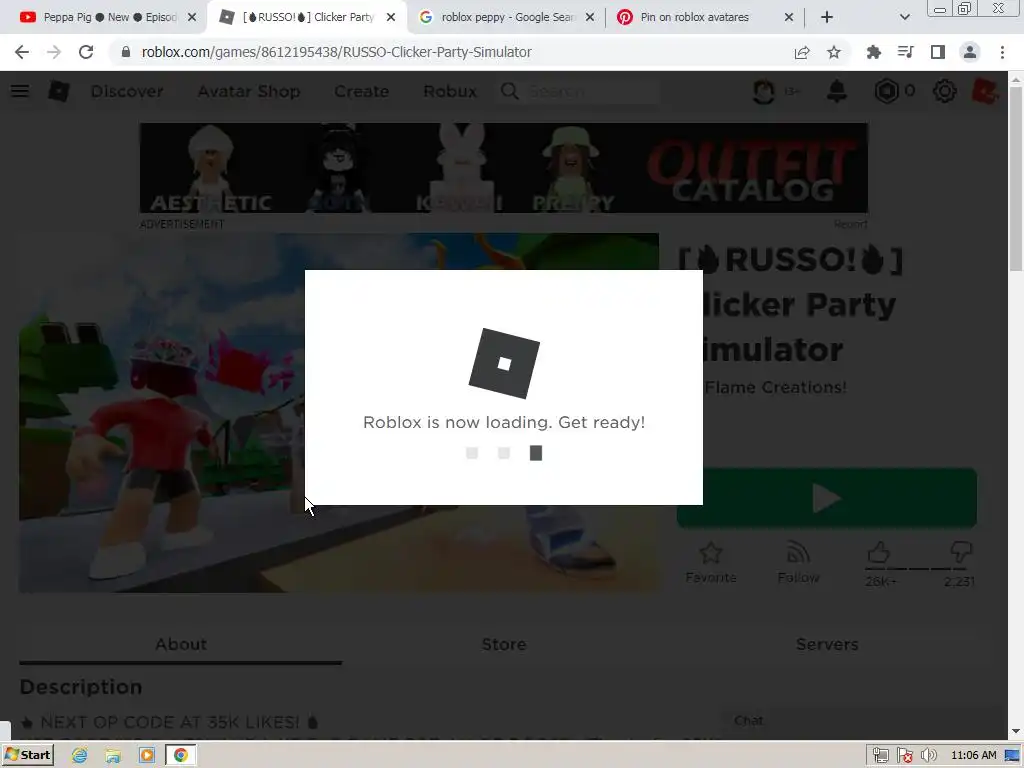Open the Discover page
1024x768 pixels.
(127, 91)
